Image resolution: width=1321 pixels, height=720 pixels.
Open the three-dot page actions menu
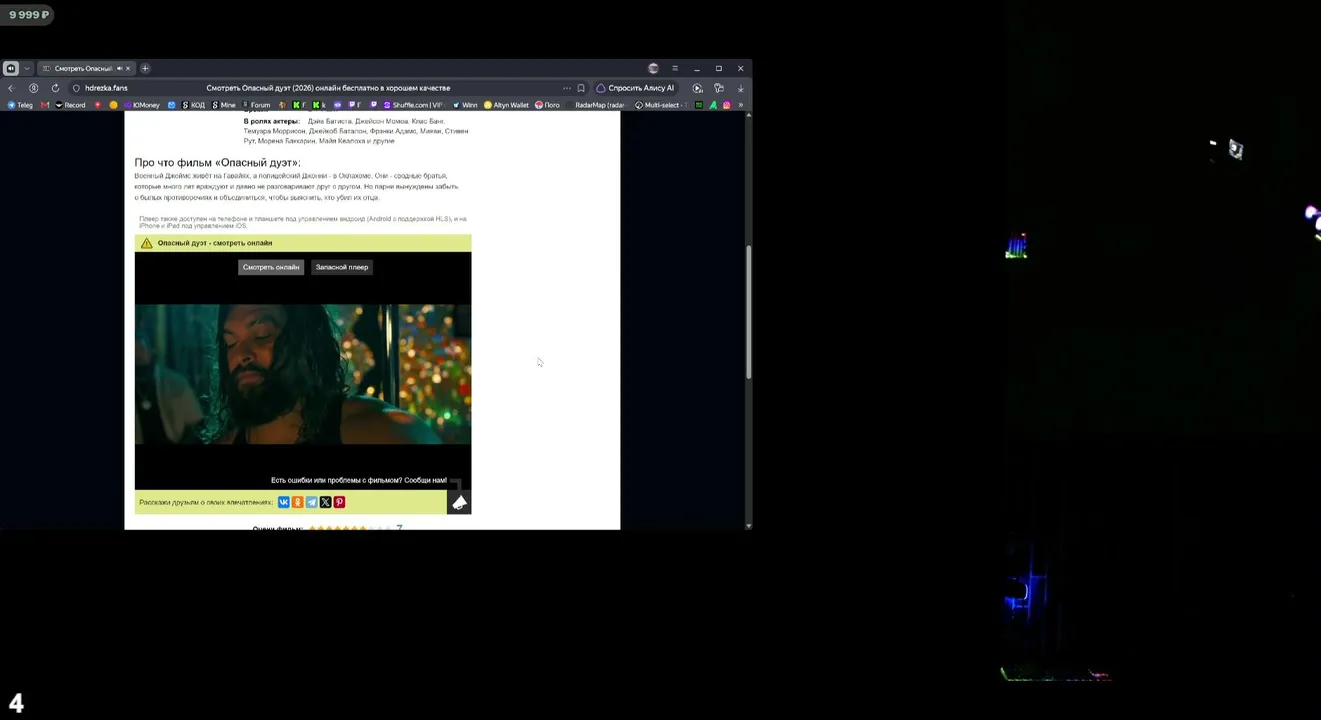tap(567, 88)
